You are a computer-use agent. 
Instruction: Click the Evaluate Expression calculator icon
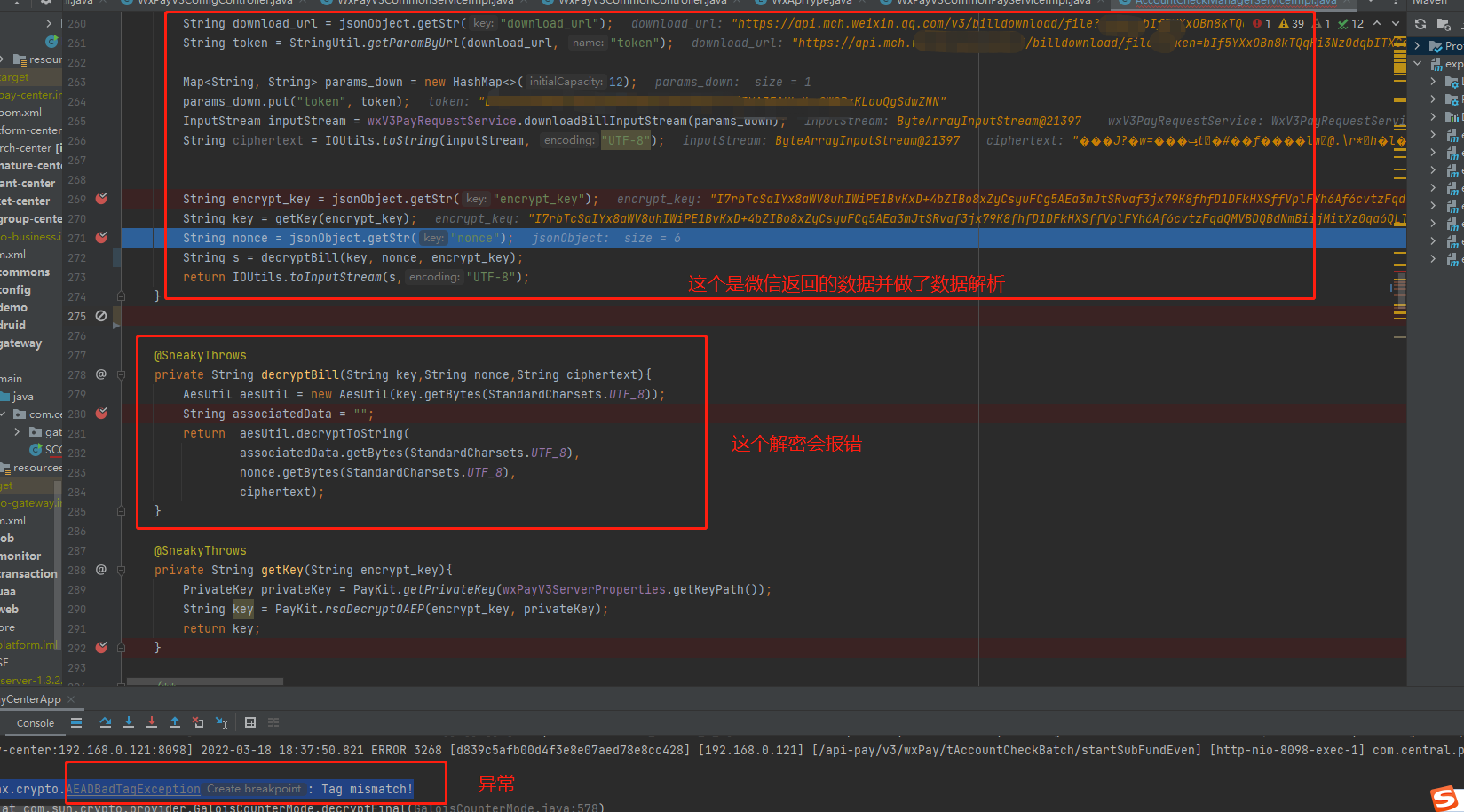click(250, 722)
